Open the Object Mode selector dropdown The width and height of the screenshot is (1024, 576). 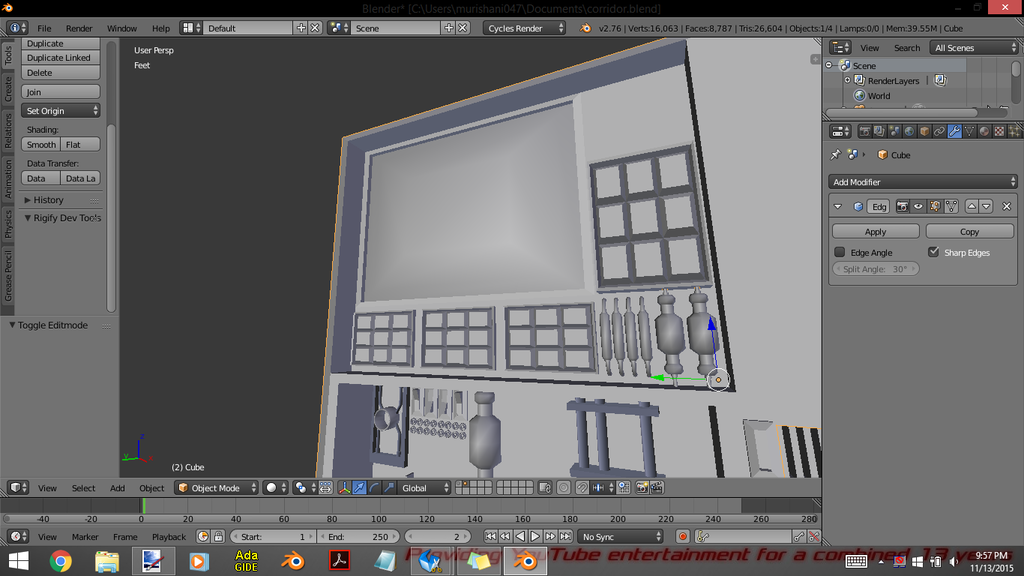click(x=216, y=488)
